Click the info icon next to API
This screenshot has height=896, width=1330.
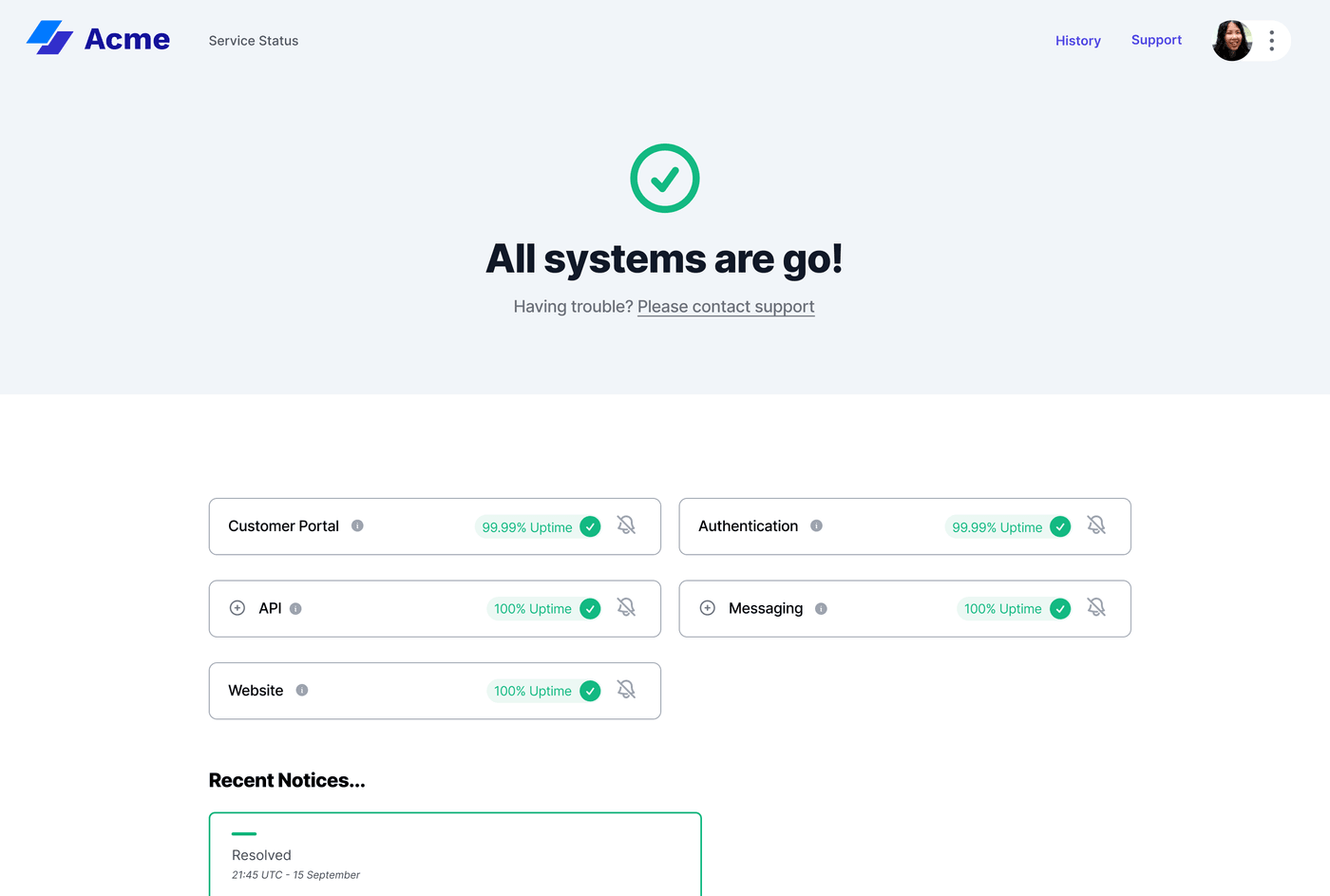coord(295,608)
